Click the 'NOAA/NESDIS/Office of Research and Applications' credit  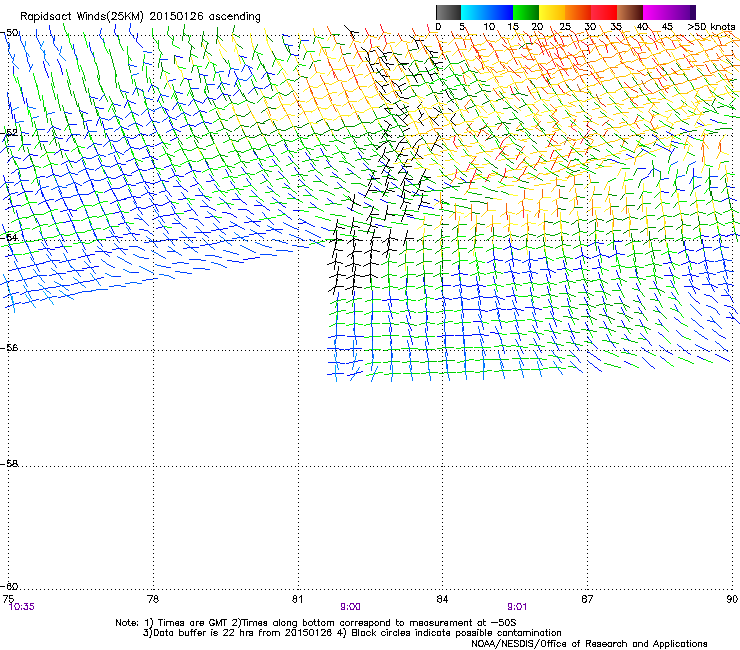click(x=589, y=644)
